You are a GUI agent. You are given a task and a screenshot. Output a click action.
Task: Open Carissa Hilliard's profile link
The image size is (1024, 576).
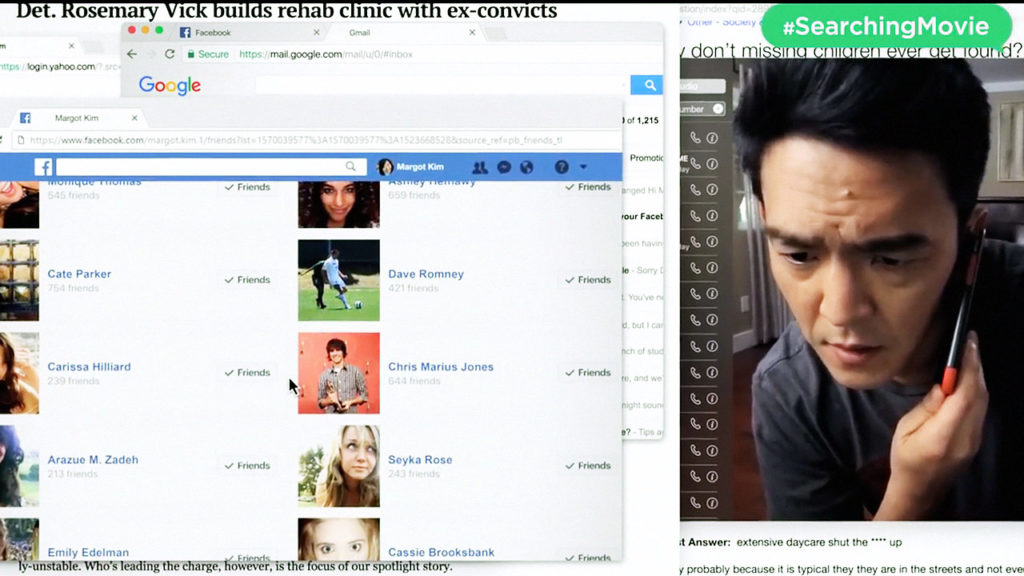[89, 367]
